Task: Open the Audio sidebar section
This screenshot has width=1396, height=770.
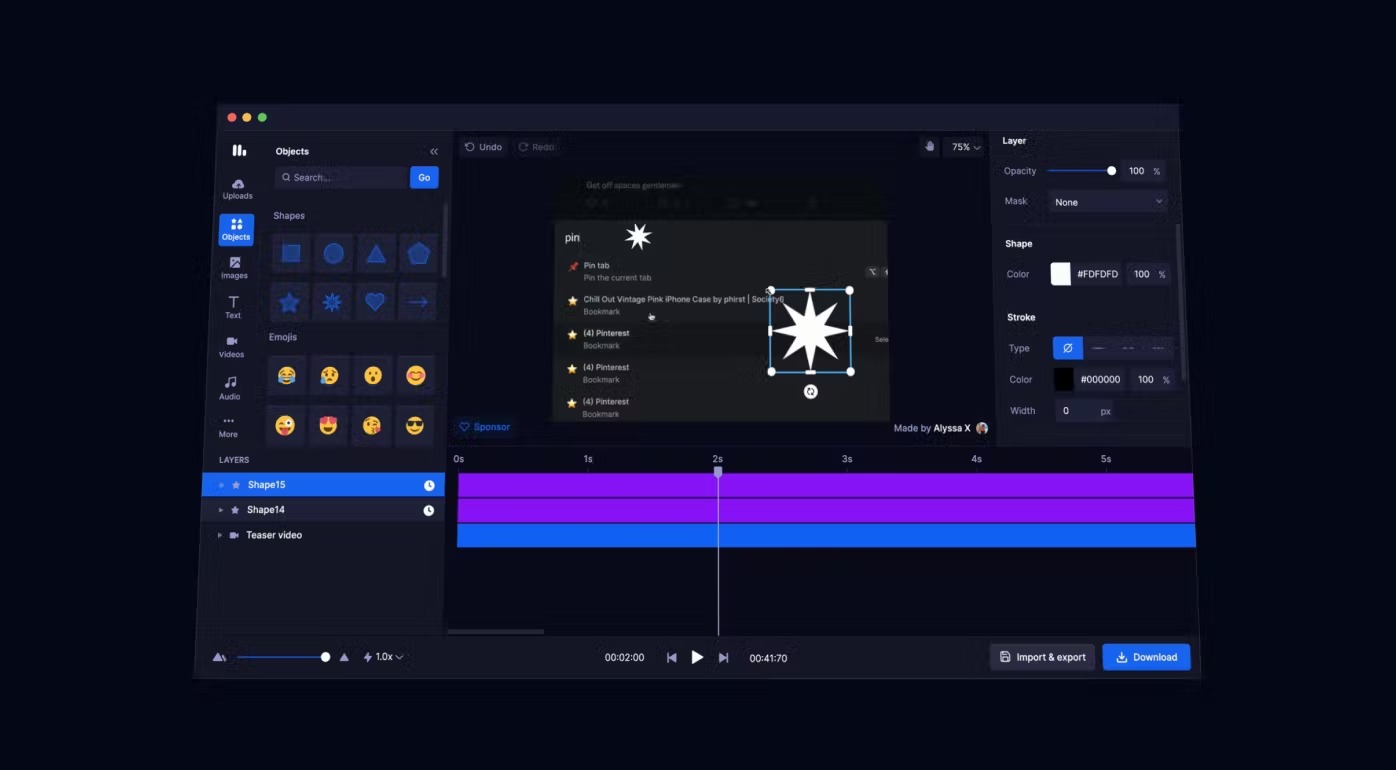Action: tap(230, 388)
